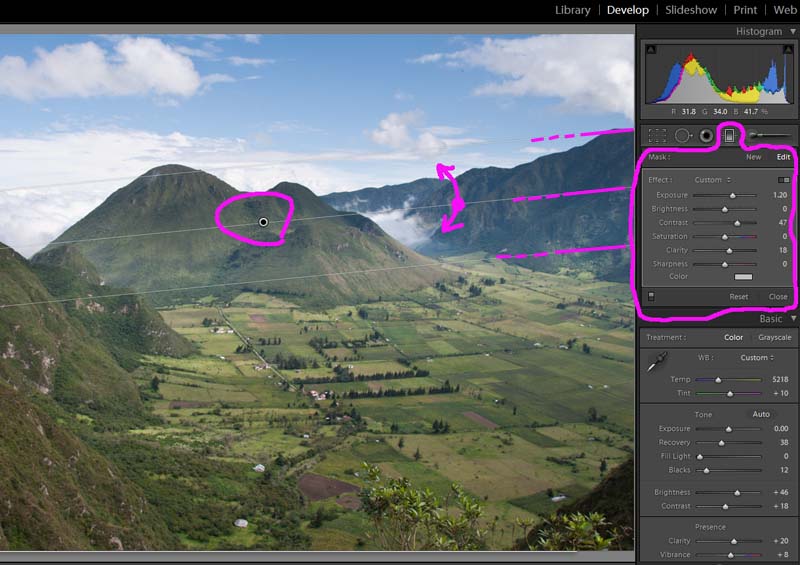The width and height of the screenshot is (800, 565).
Task: Click Edit mask option
Action: click(x=783, y=157)
